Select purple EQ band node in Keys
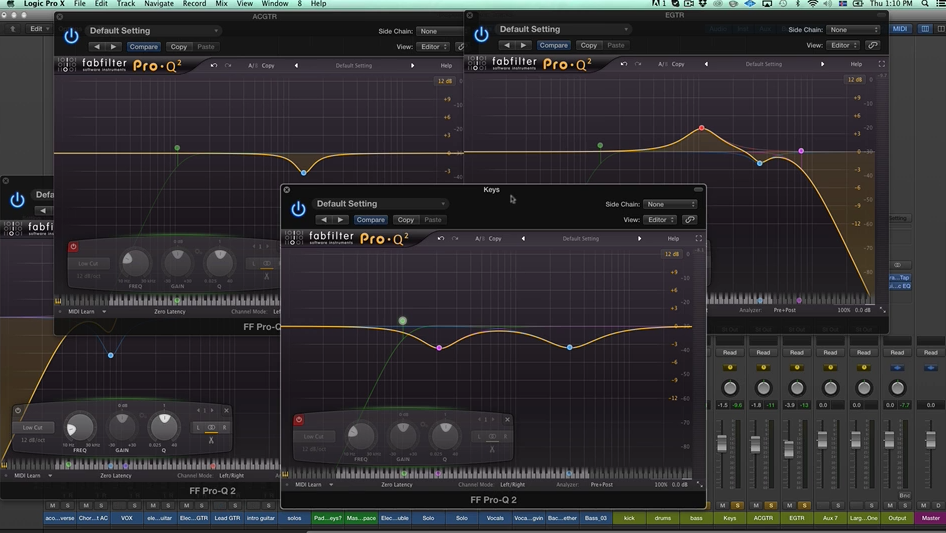 (439, 348)
